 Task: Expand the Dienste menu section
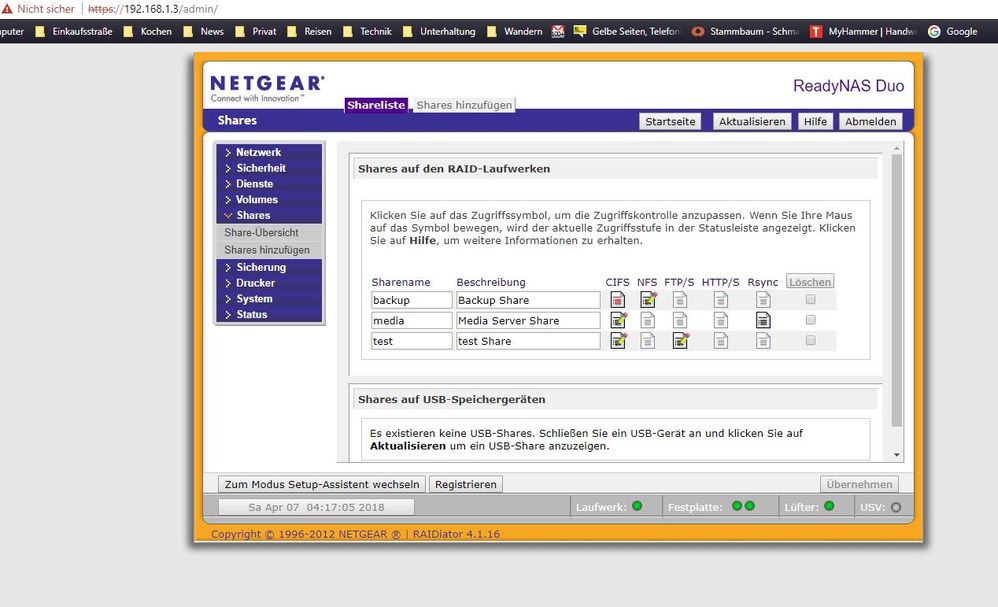coord(269,183)
